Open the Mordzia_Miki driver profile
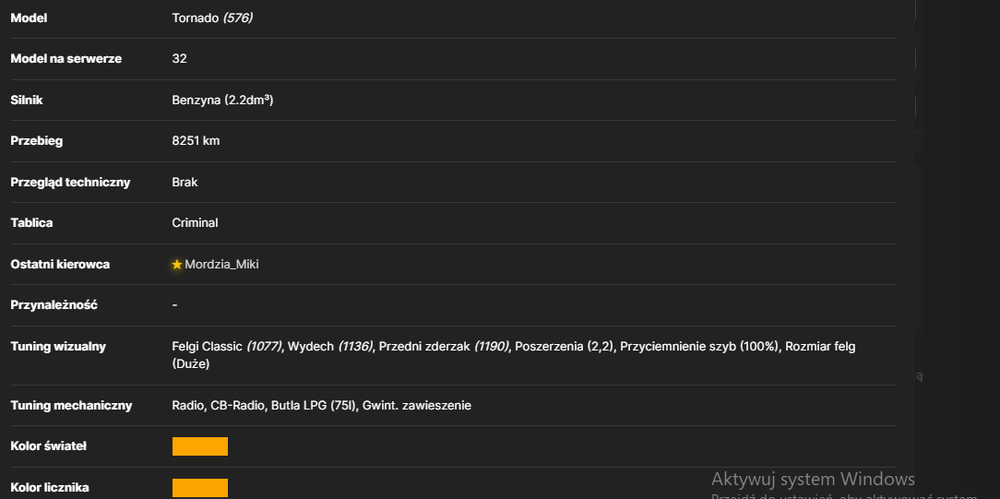 click(x=222, y=264)
